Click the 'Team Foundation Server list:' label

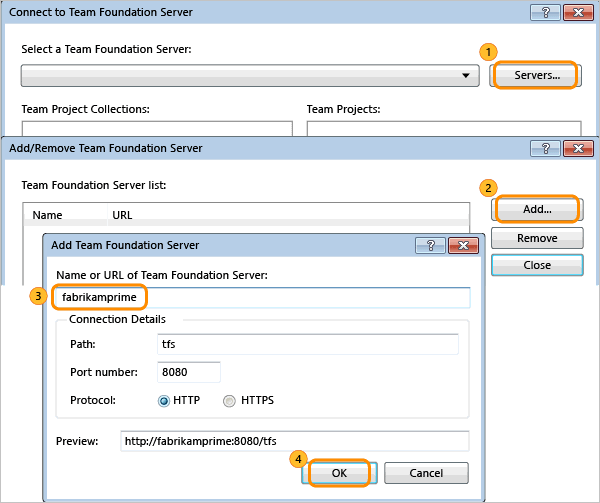point(94,185)
